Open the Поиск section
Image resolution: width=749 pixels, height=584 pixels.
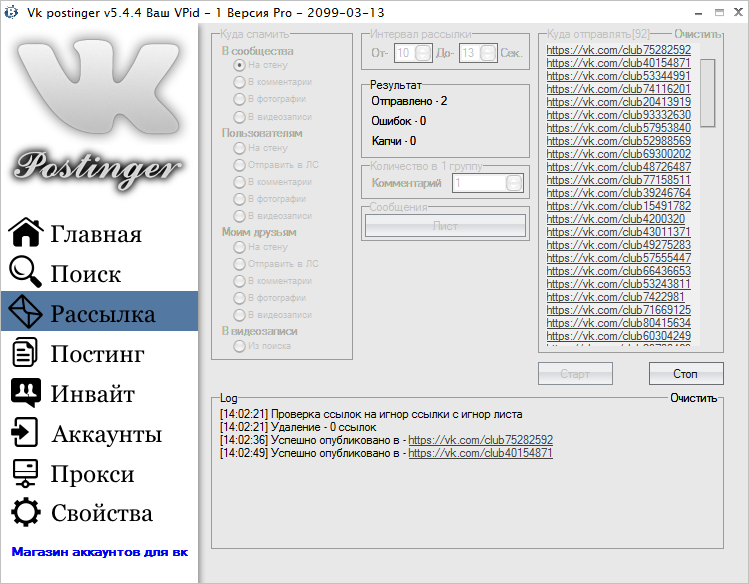click(x=99, y=272)
